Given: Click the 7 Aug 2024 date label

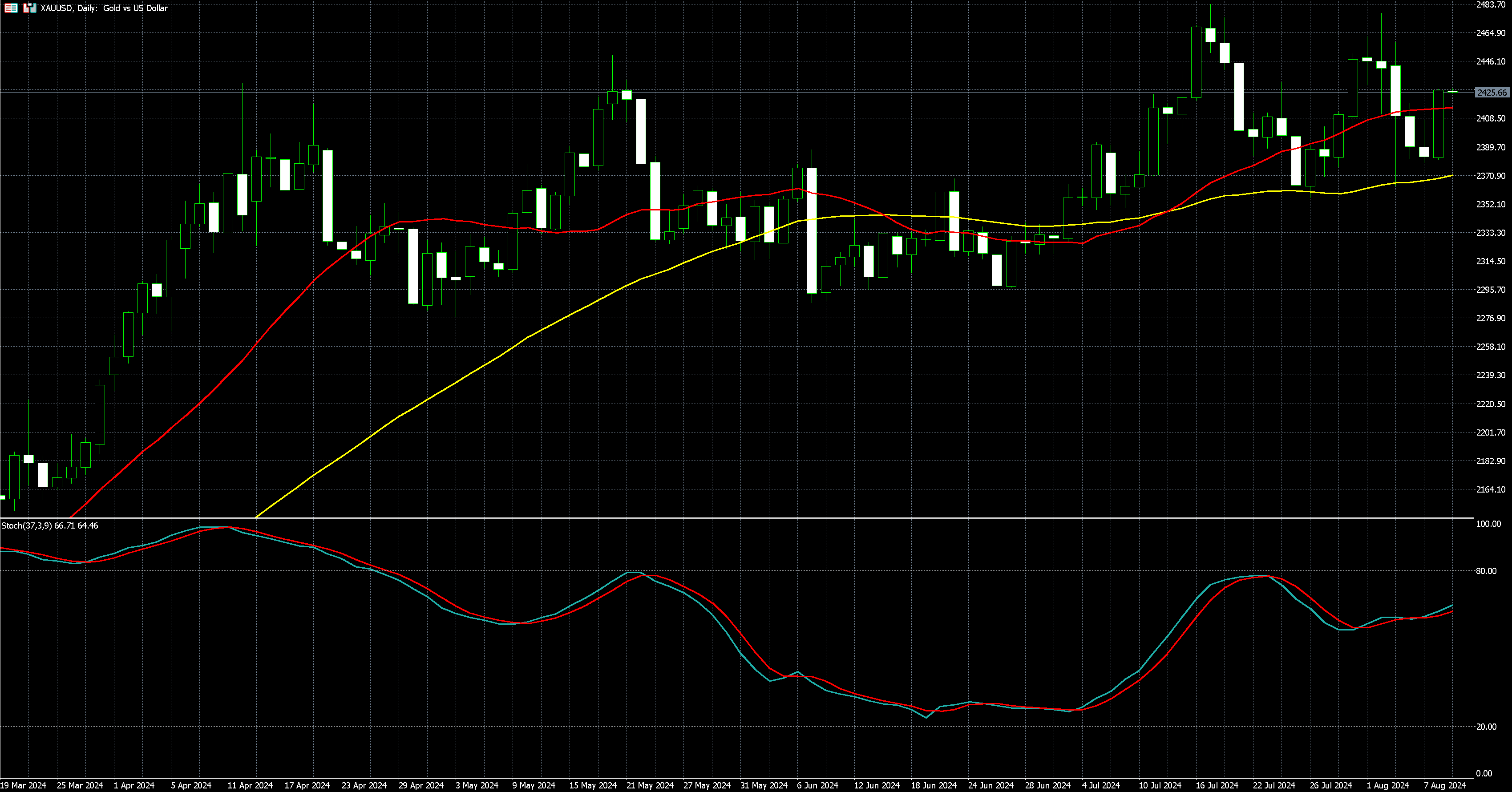Looking at the screenshot, I should point(1444,785).
